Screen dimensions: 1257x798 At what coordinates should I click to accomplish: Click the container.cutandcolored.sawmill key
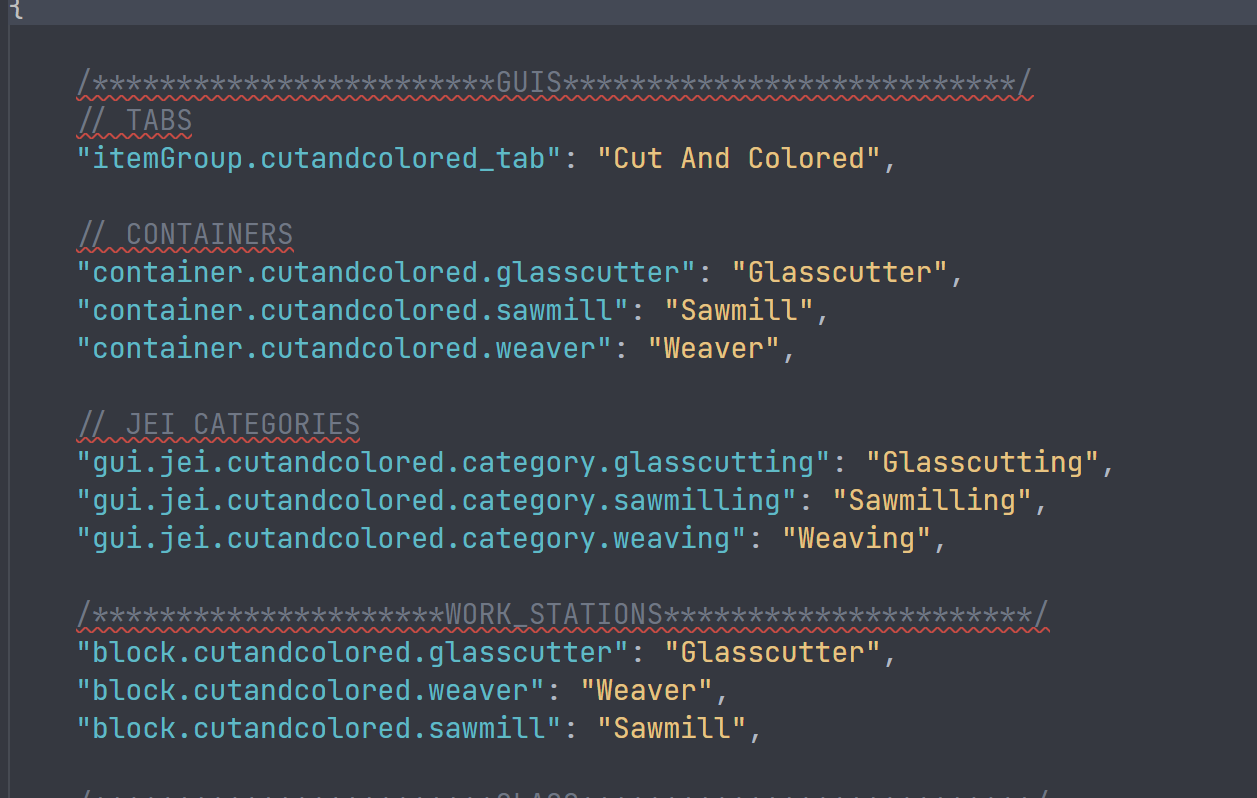tap(352, 310)
